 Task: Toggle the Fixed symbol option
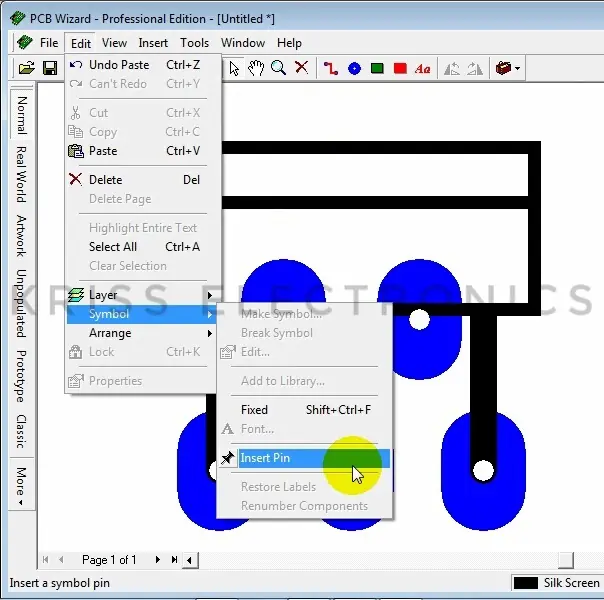tap(305, 410)
